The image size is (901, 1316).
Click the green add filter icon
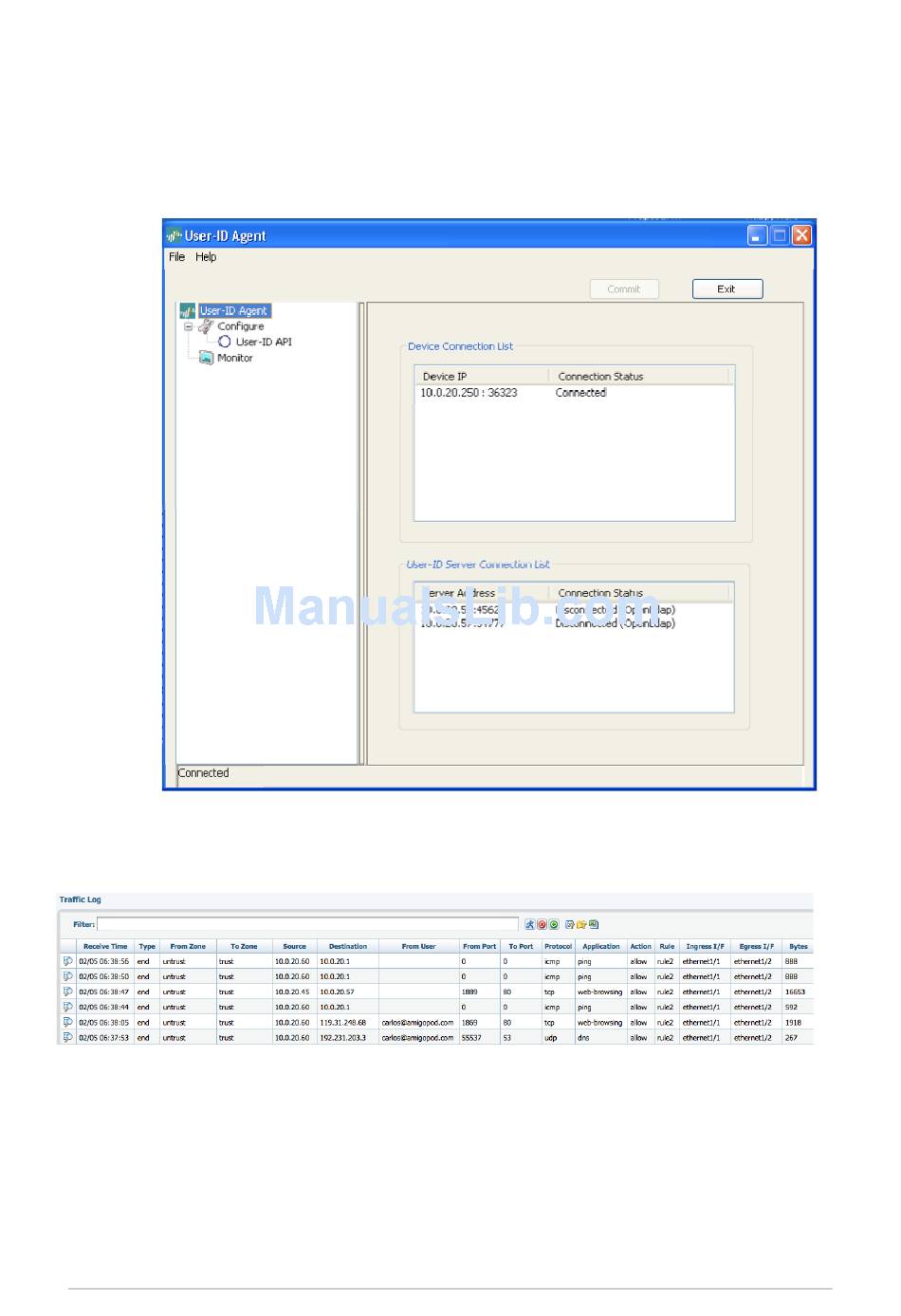pos(554,924)
